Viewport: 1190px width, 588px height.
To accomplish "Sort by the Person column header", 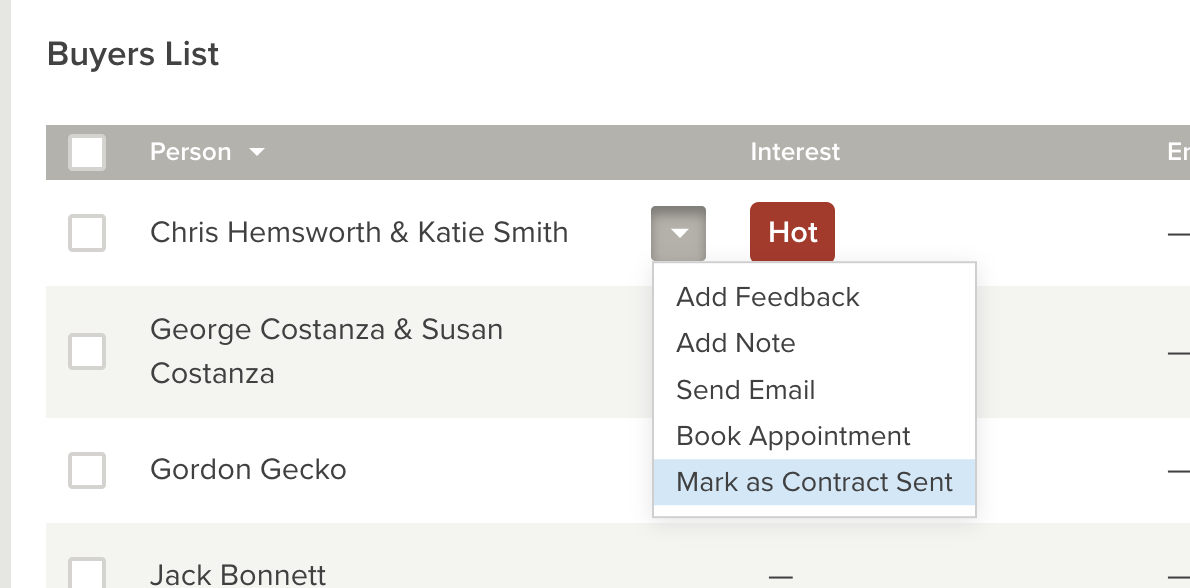I will 190,152.
